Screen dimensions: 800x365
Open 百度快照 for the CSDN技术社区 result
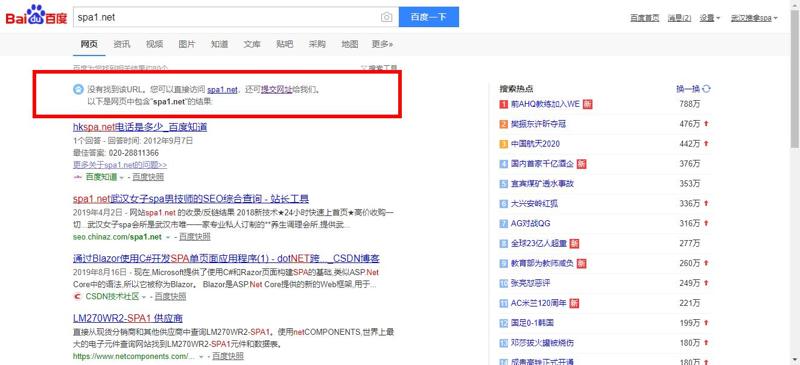tap(170, 297)
